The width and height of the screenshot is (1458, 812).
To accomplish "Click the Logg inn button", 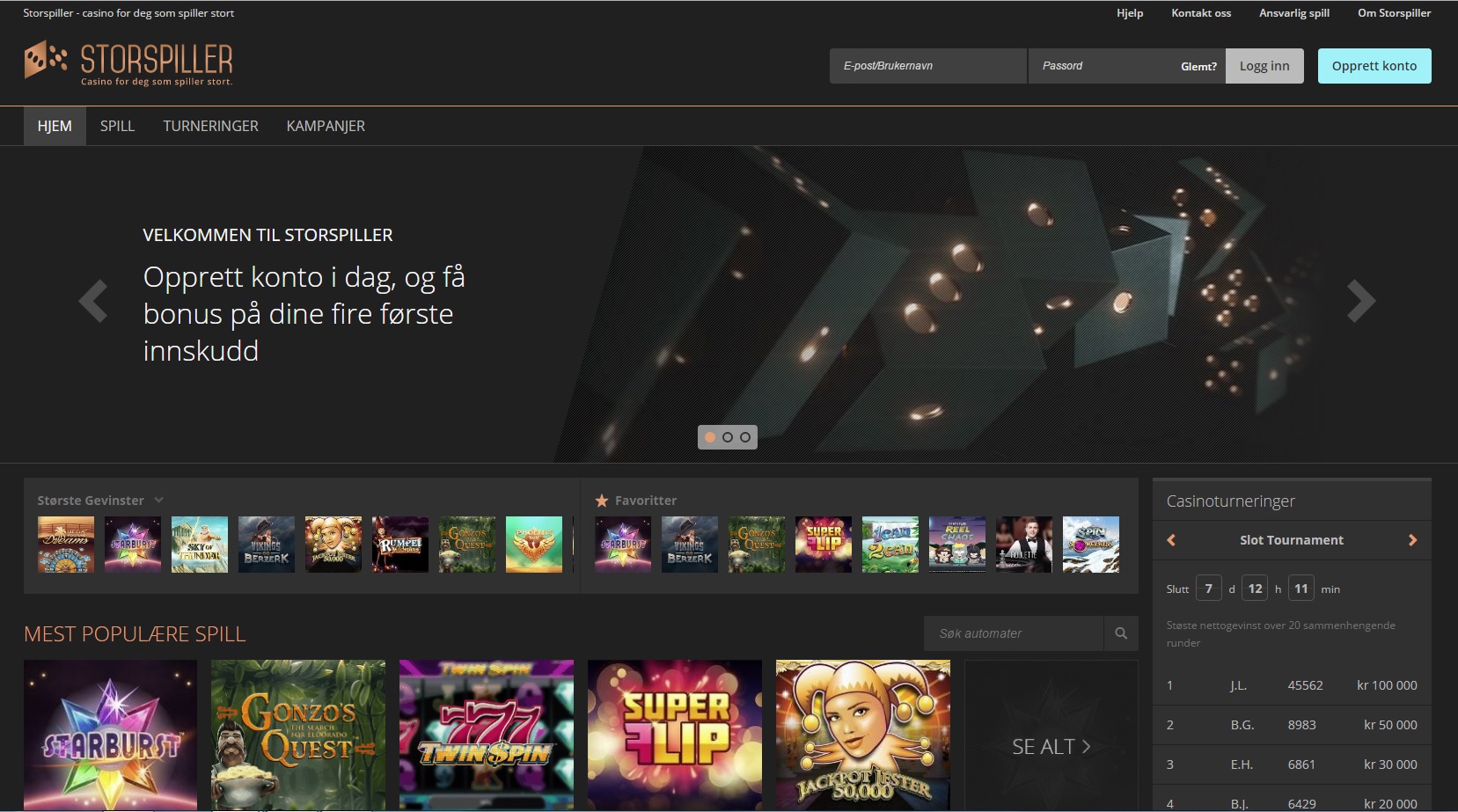I will tap(1264, 66).
